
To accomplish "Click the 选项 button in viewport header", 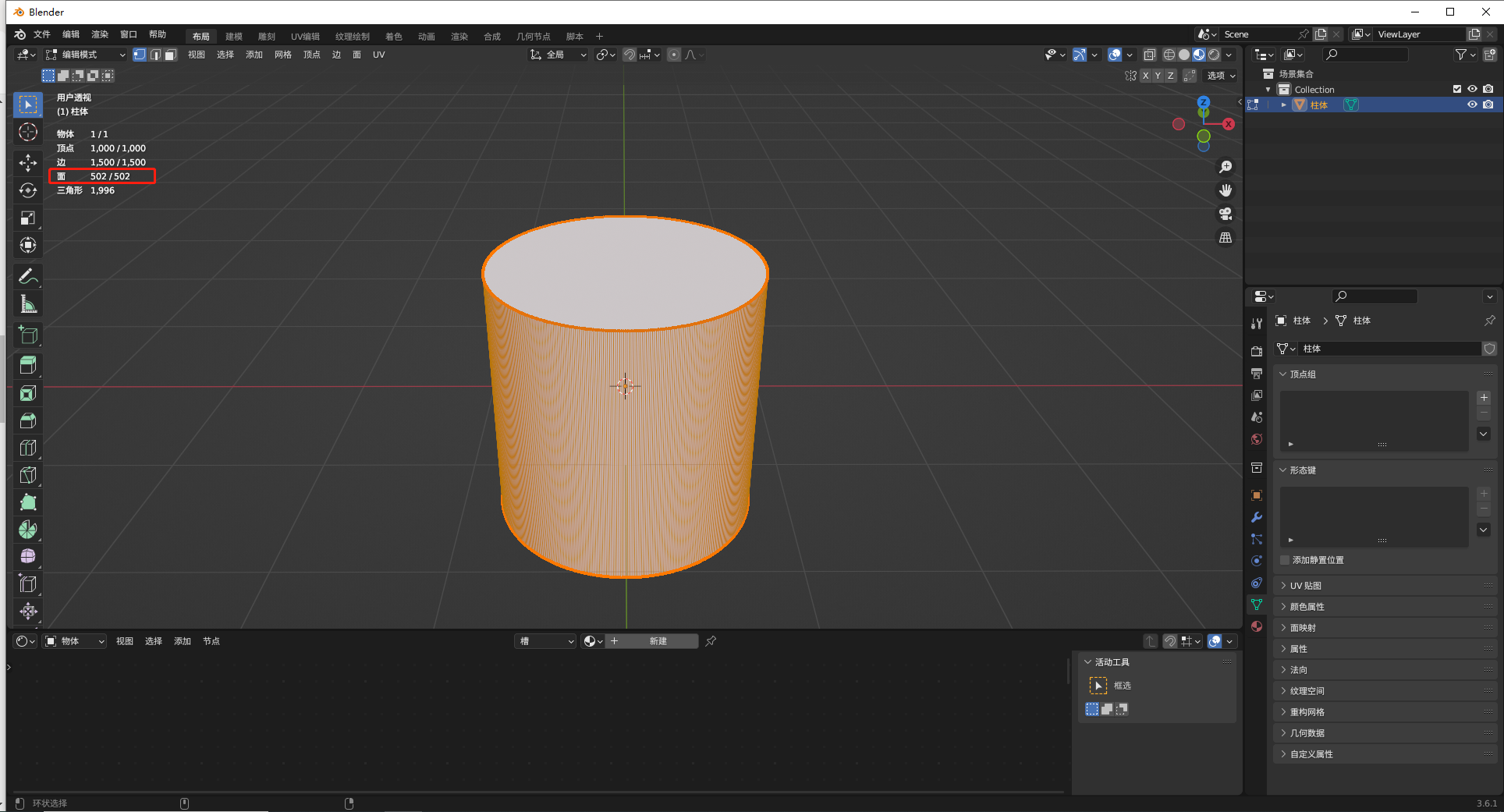I will [1221, 76].
